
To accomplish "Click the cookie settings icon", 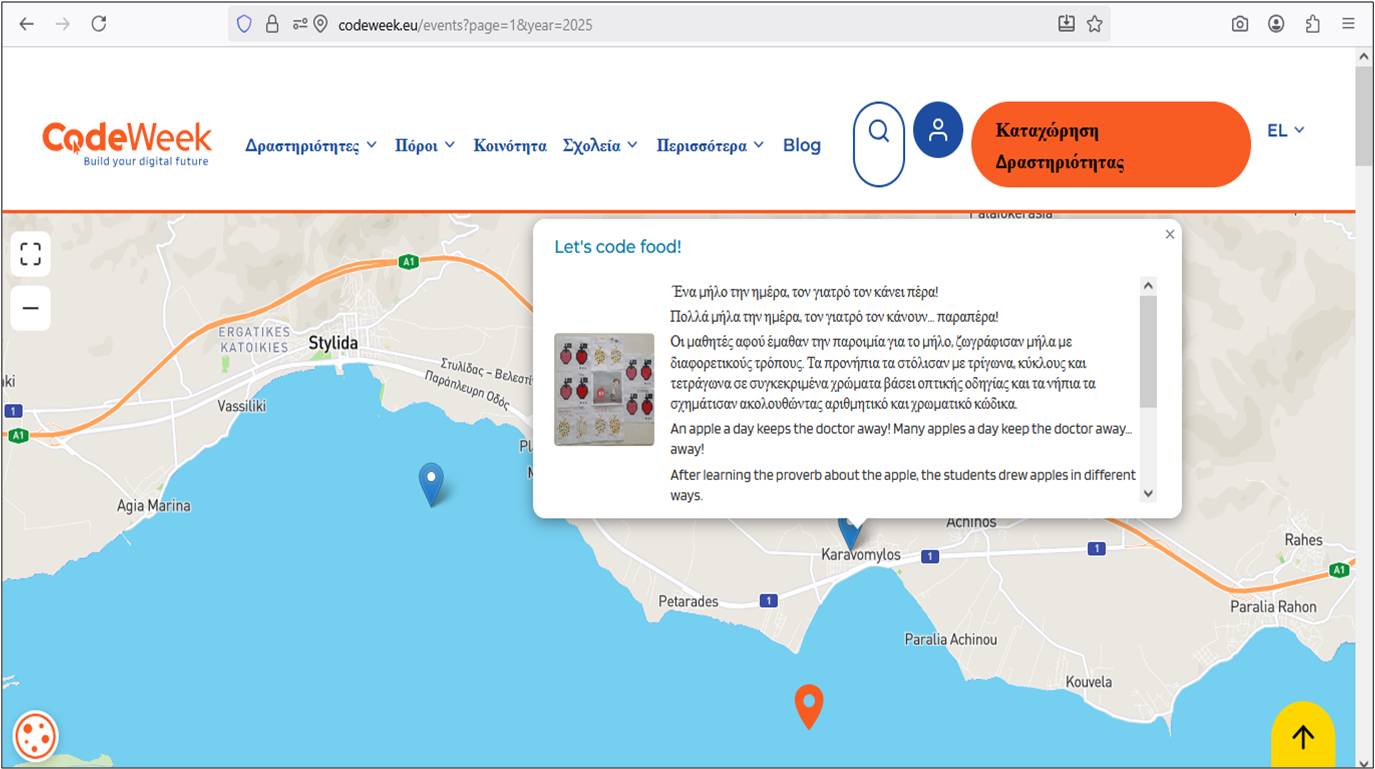I will click(x=37, y=737).
